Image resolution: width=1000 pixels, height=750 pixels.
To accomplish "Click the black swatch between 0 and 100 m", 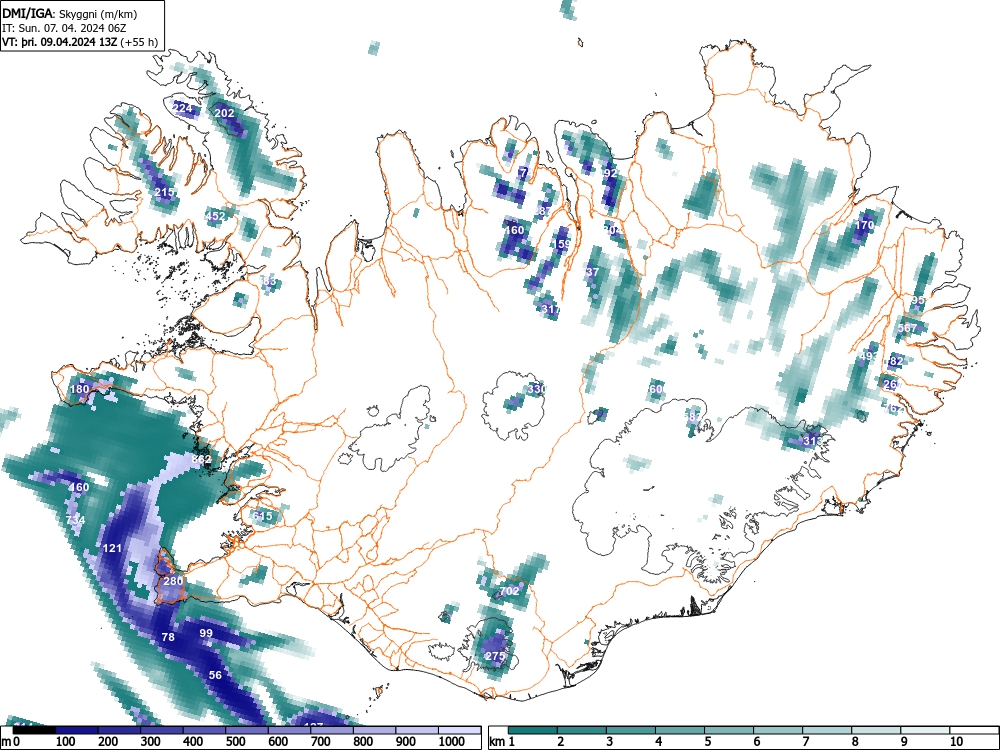I will click(x=34, y=730).
